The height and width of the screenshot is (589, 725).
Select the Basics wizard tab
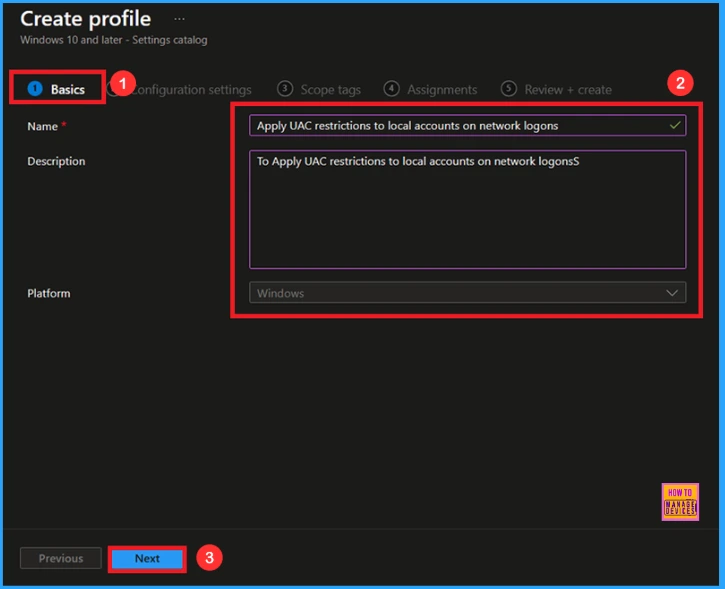point(56,89)
